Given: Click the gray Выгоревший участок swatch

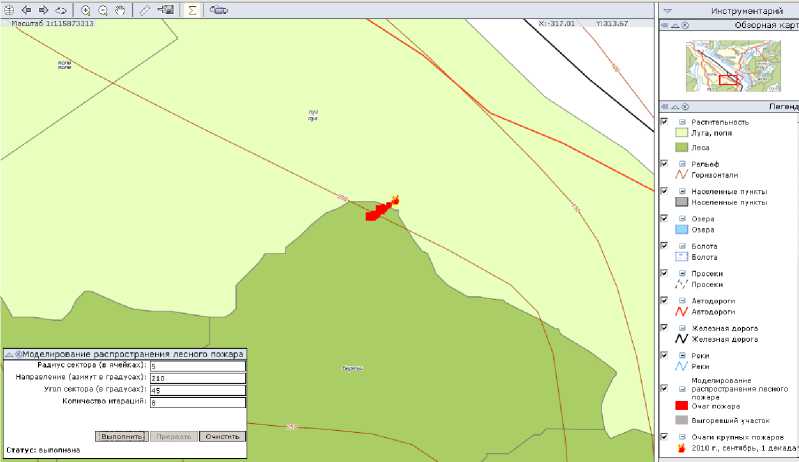Looking at the screenshot, I should point(681,420).
